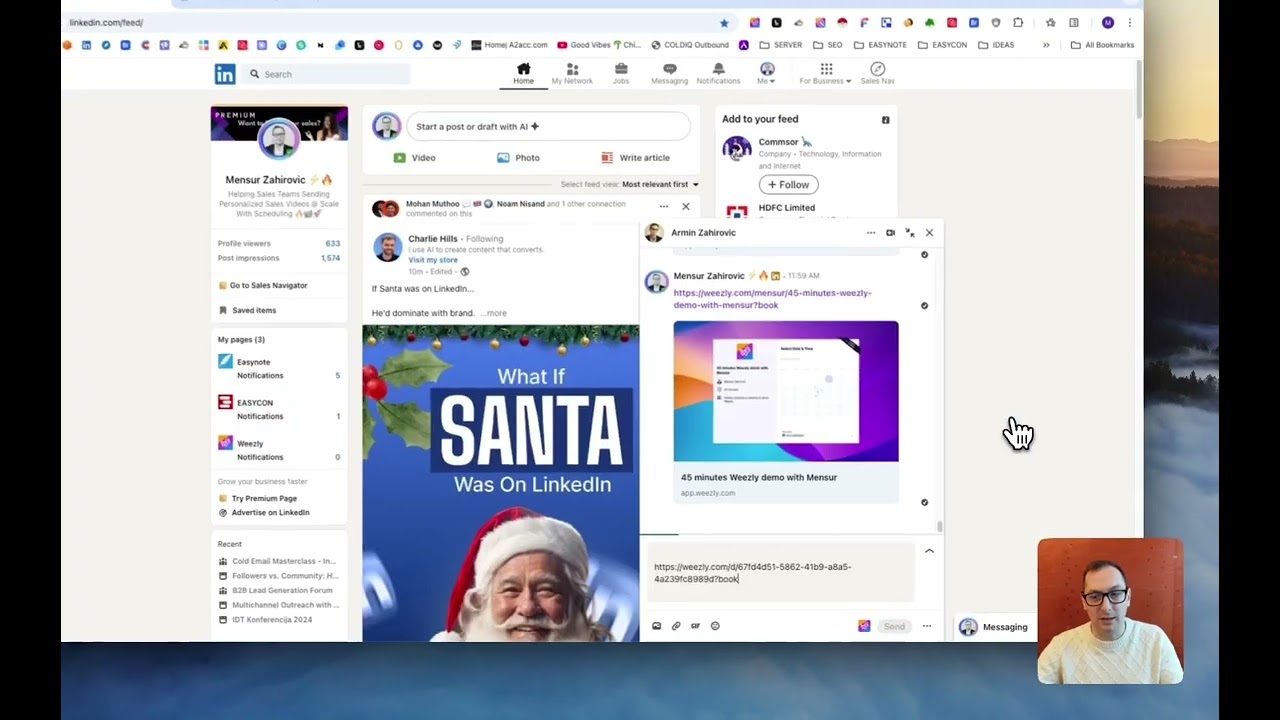Attach an image to the message
Image resolution: width=1280 pixels, height=720 pixels.
point(656,626)
